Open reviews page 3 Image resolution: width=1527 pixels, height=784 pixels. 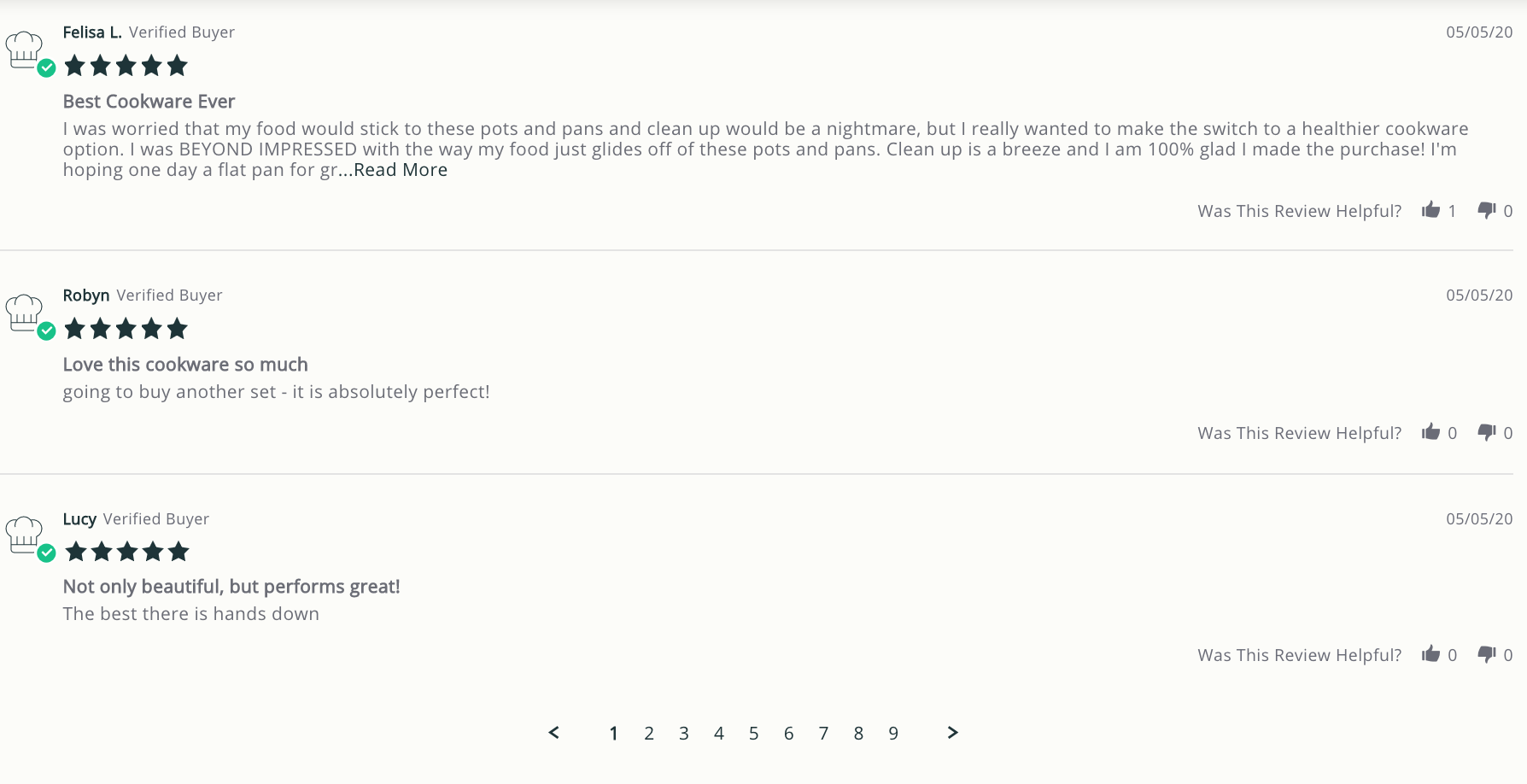(684, 734)
